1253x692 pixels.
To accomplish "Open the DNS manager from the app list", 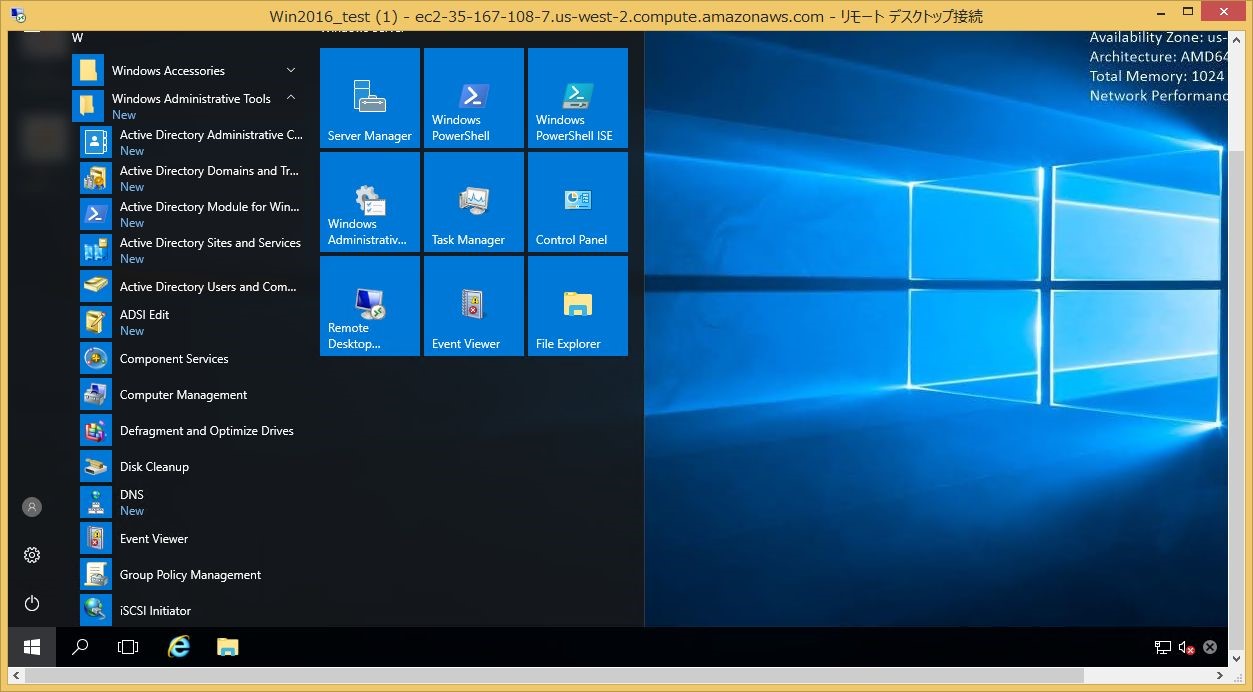I will pos(192,502).
